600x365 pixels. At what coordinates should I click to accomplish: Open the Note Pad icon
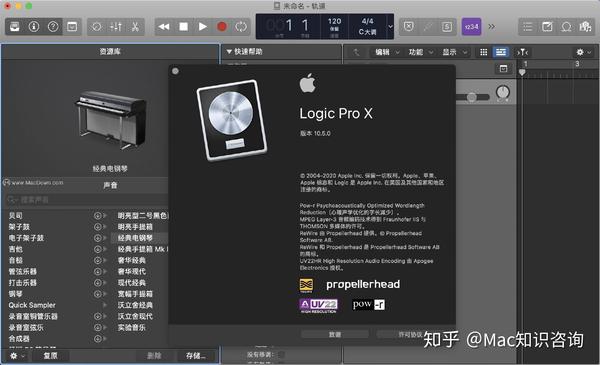[x=547, y=26]
